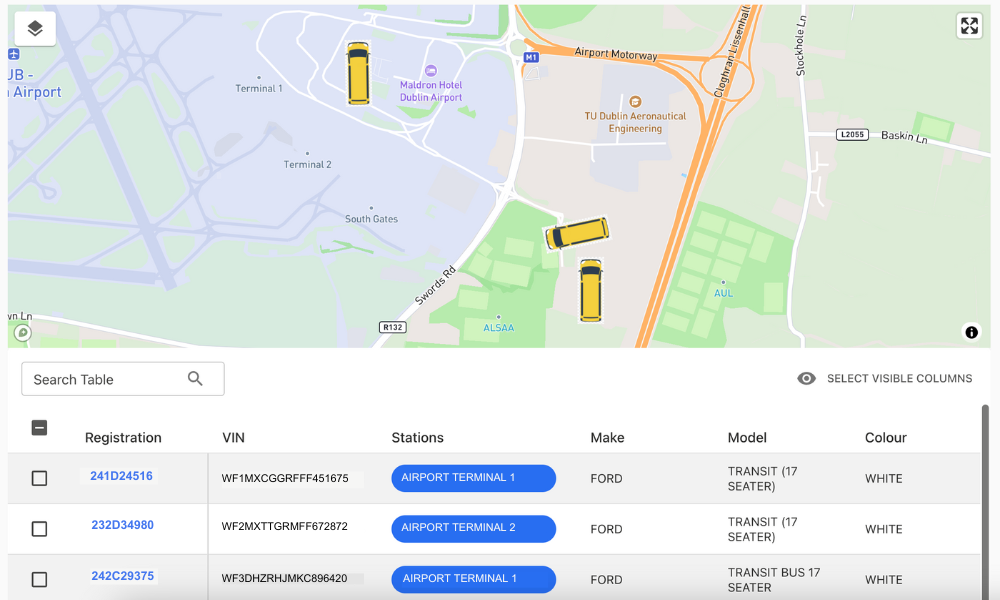Select the vertical bus below the roundabout

[591, 291]
